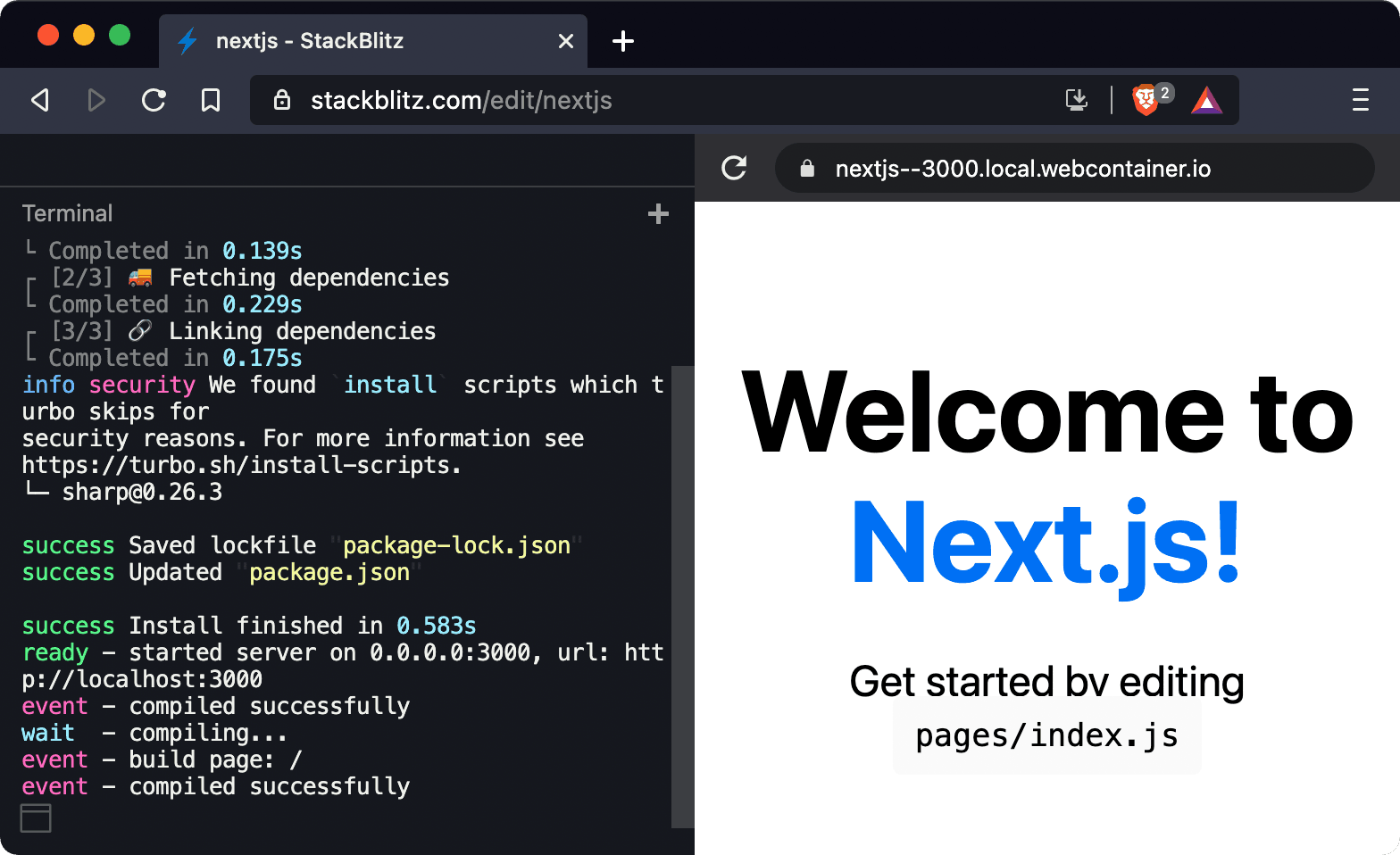Bookmark the current page
1400x855 pixels.
click(211, 100)
